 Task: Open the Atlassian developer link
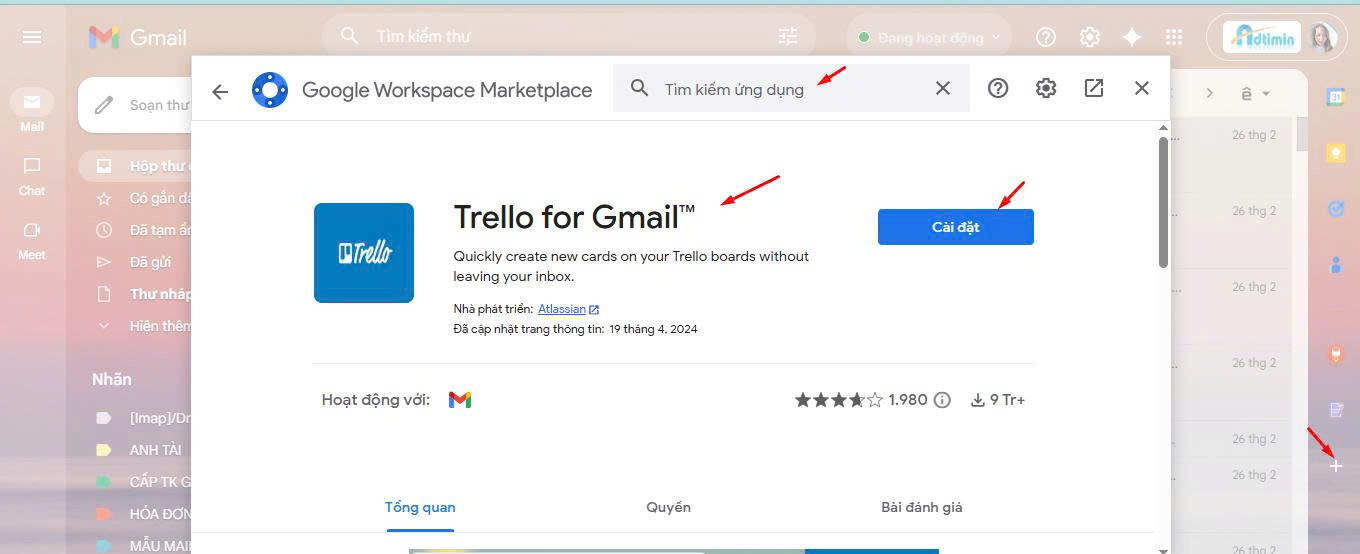click(562, 309)
